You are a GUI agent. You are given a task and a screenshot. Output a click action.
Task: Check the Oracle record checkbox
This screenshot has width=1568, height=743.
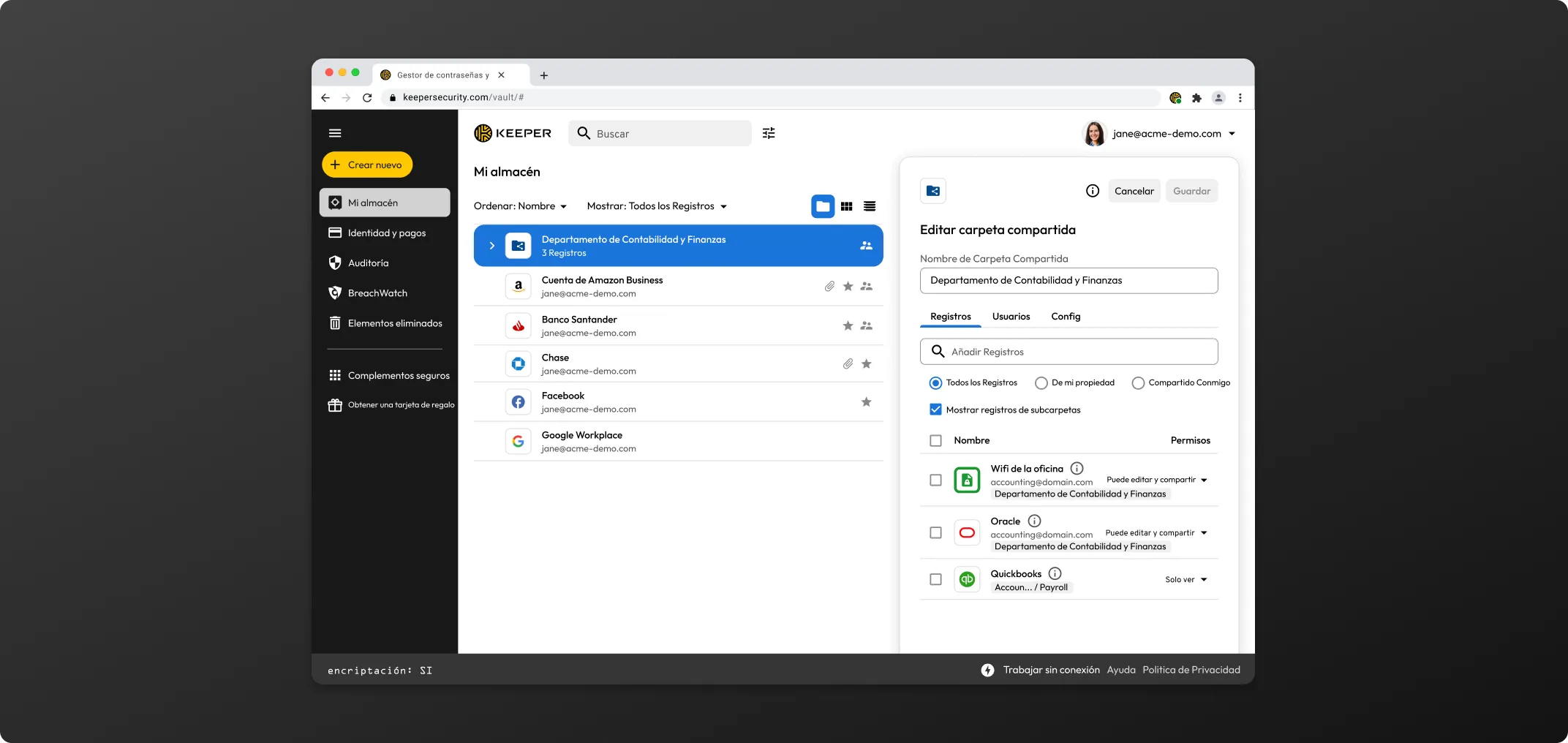point(935,533)
